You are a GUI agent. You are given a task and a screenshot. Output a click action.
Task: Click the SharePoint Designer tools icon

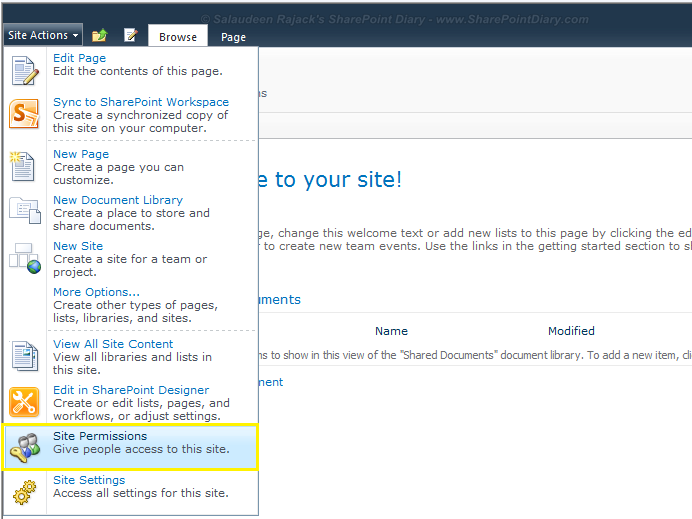24,402
